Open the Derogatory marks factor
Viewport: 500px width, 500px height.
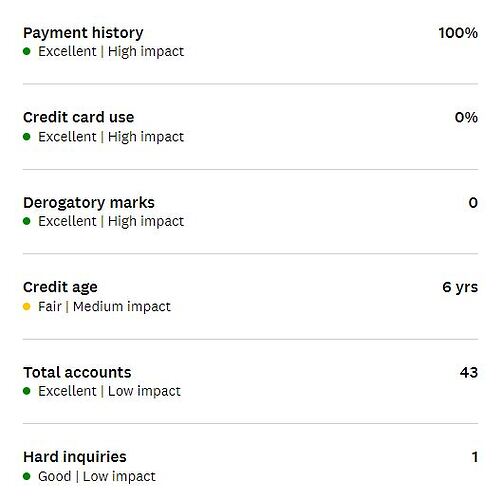click(x=250, y=211)
